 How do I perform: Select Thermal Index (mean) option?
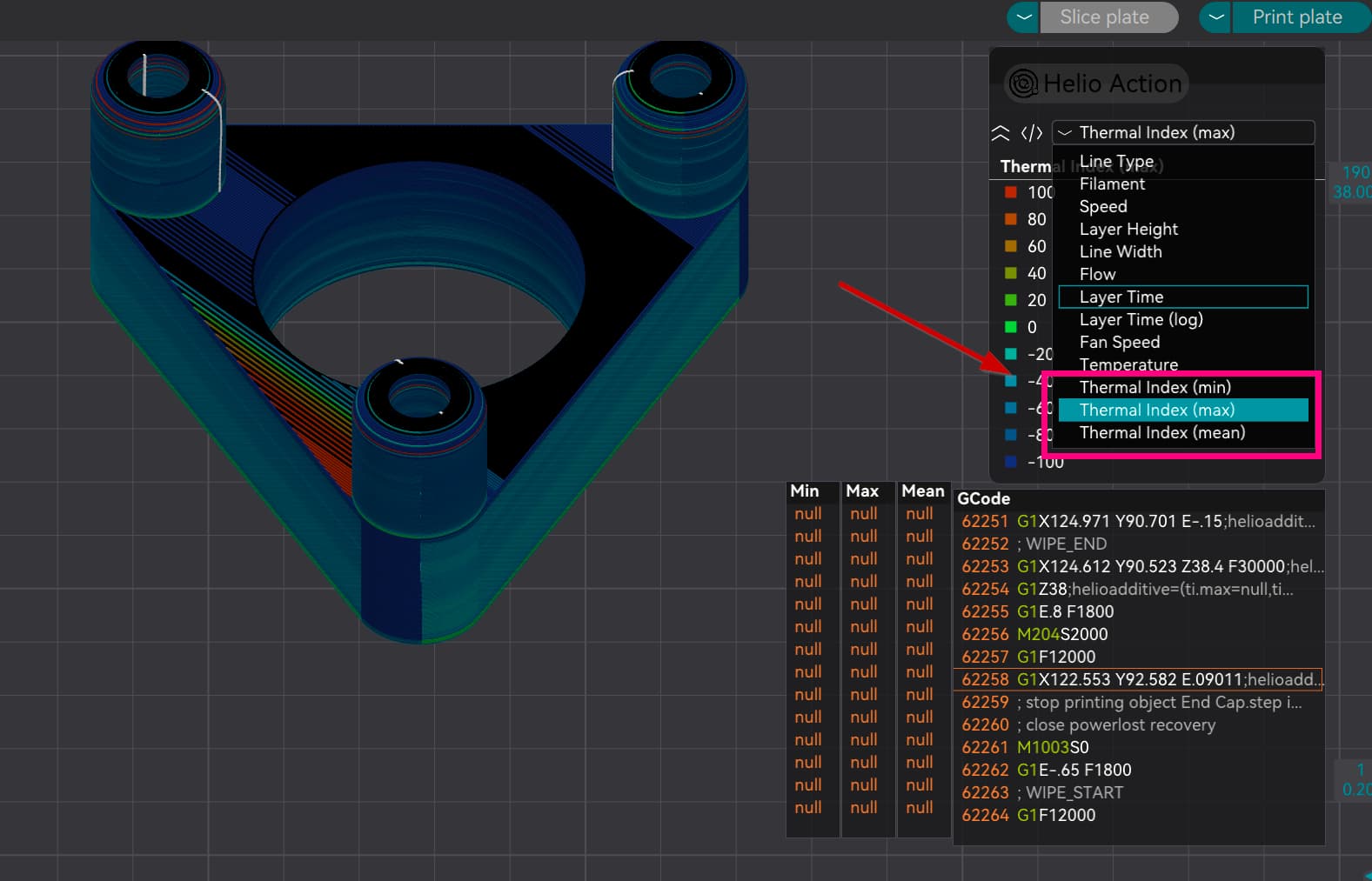1161,433
